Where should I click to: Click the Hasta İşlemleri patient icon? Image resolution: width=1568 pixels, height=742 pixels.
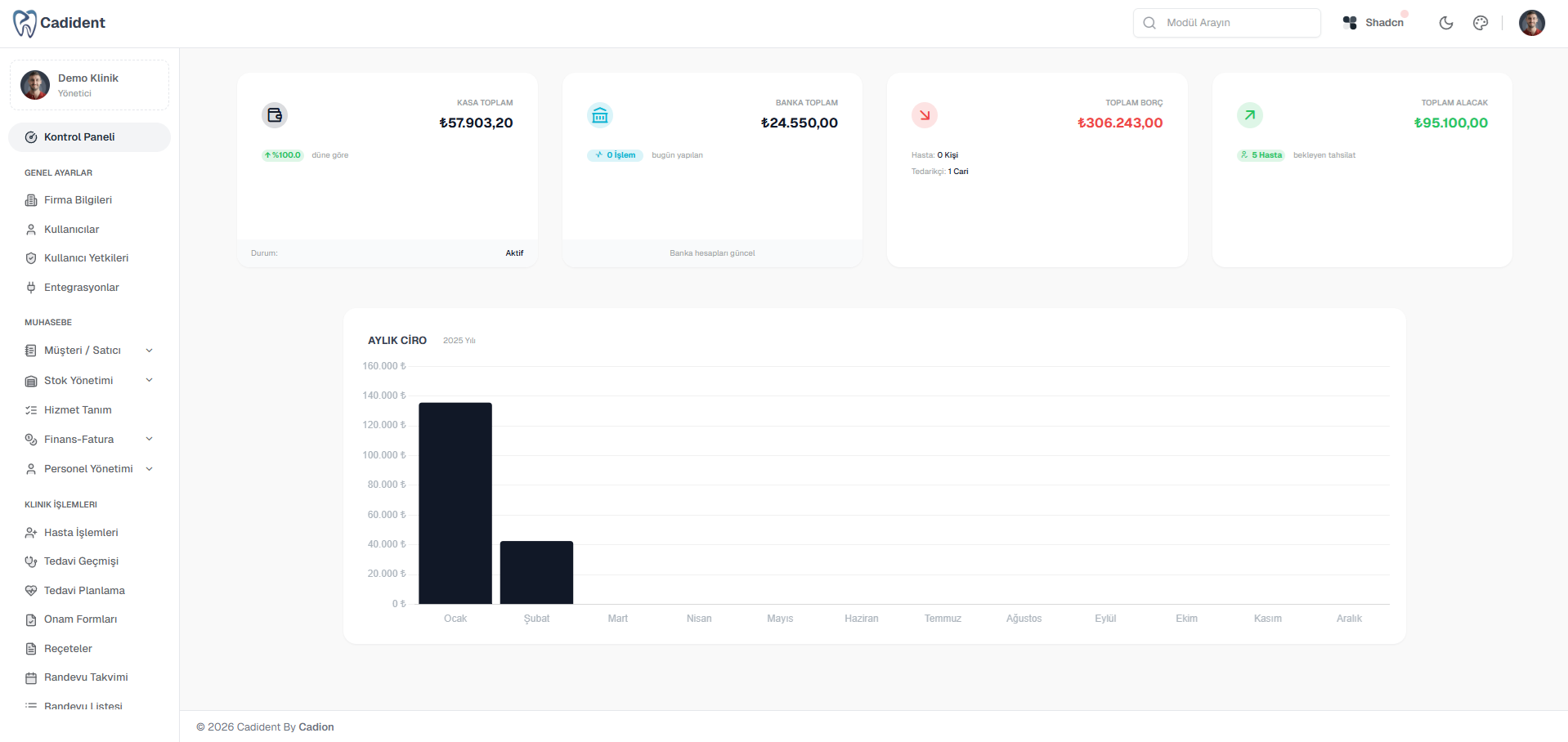[30, 532]
